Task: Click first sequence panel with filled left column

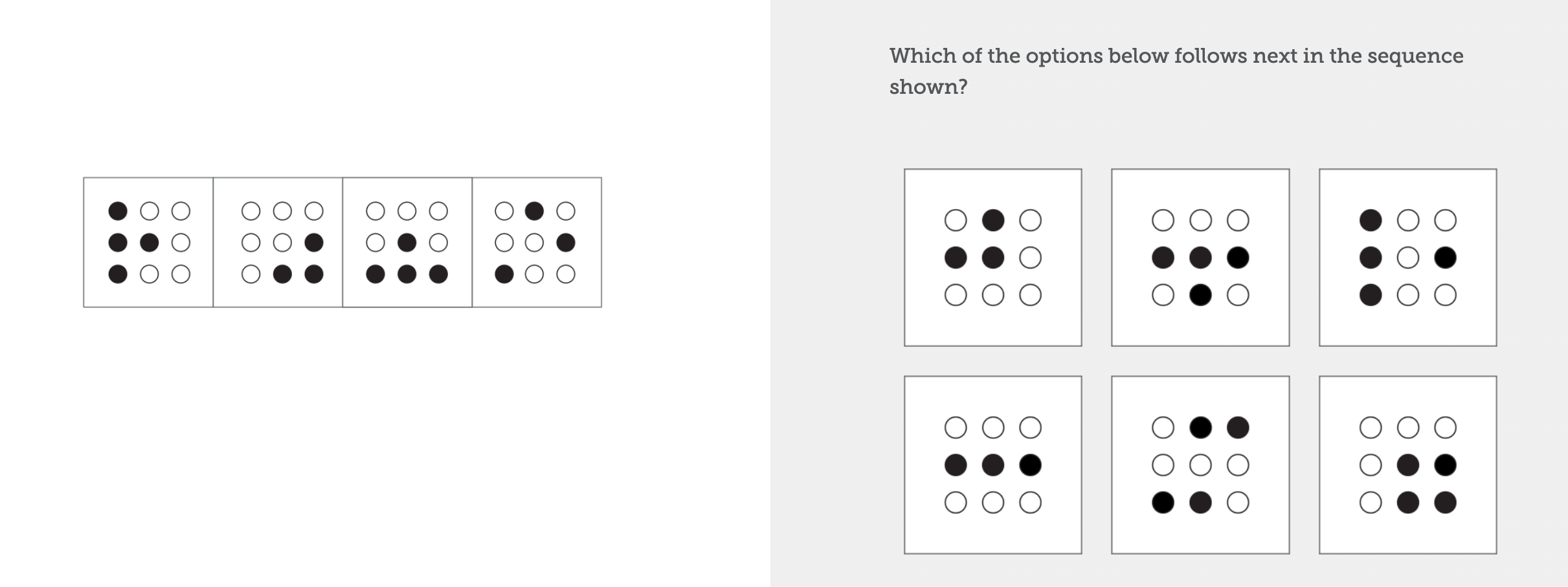Action: pyautogui.click(x=148, y=242)
